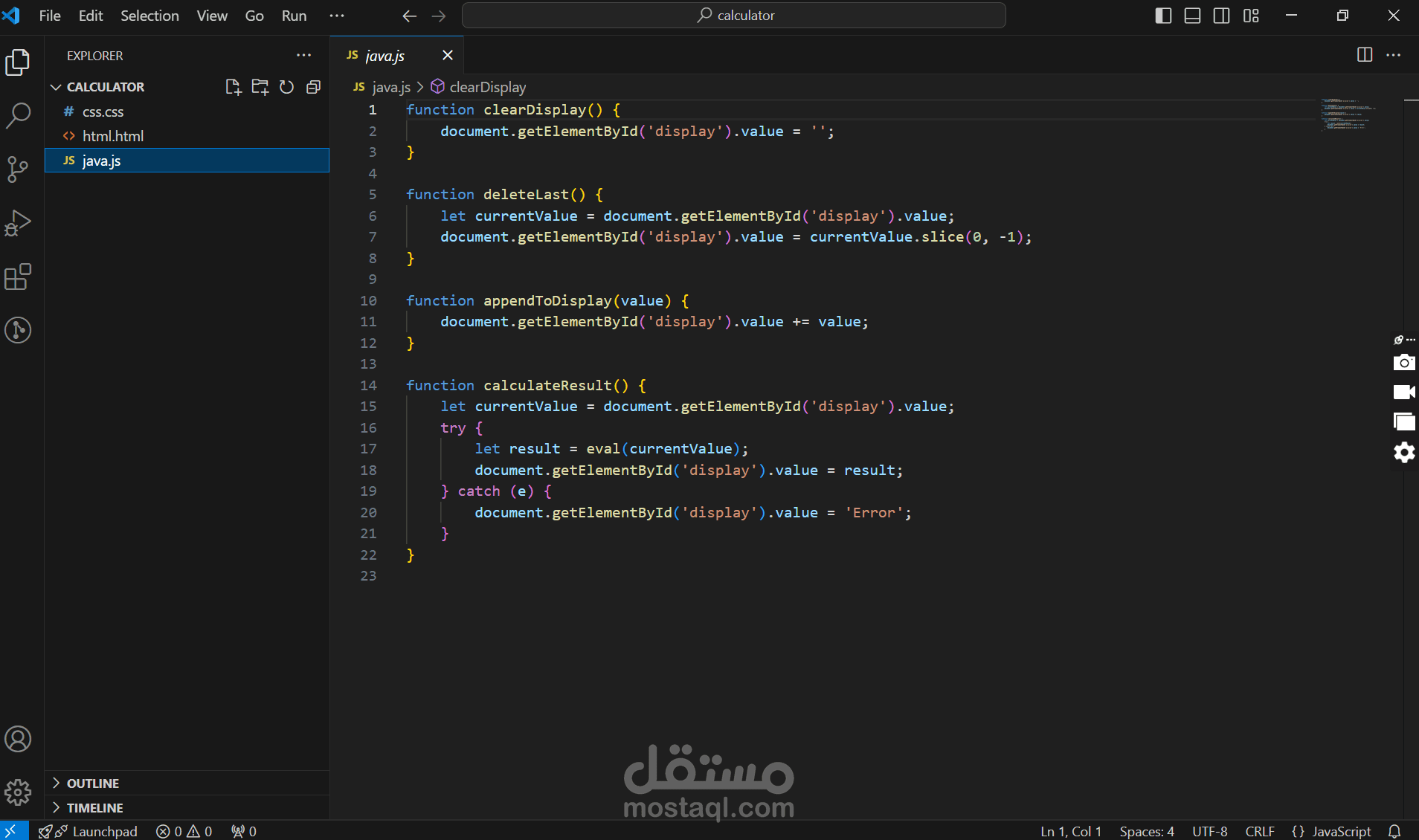The image size is (1419, 840).
Task: Open the overlay settings gear
Action: pyautogui.click(x=1404, y=452)
